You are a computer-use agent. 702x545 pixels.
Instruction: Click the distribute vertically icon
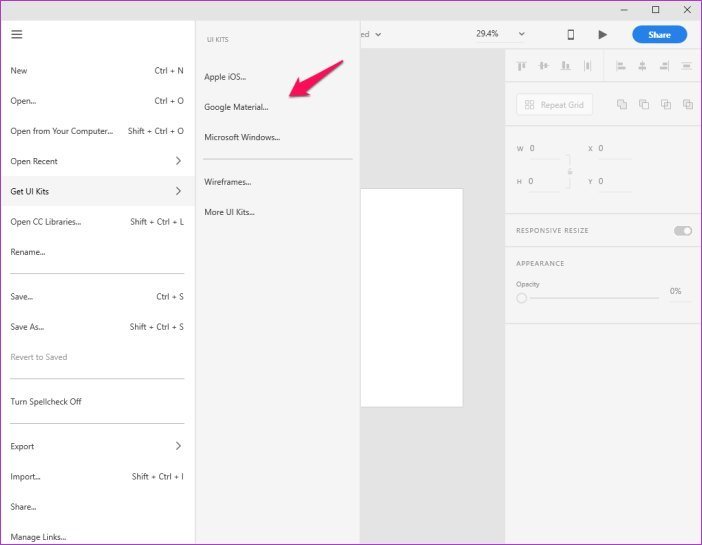[x=587, y=66]
